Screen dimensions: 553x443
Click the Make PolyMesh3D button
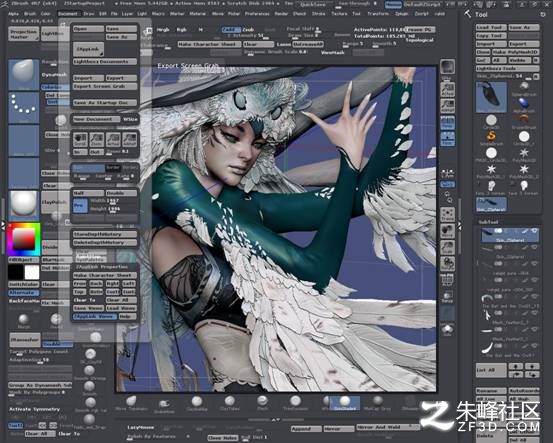pos(515,52)
